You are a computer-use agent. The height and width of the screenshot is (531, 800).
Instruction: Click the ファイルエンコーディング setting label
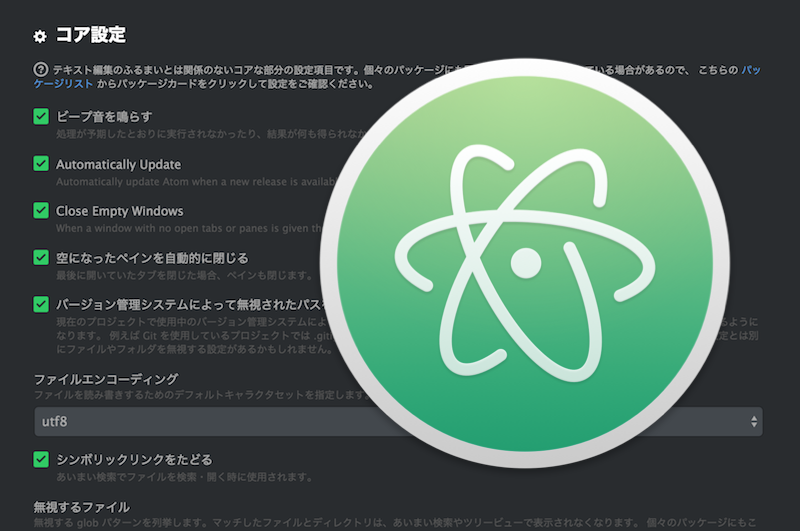tap(106, 379)
